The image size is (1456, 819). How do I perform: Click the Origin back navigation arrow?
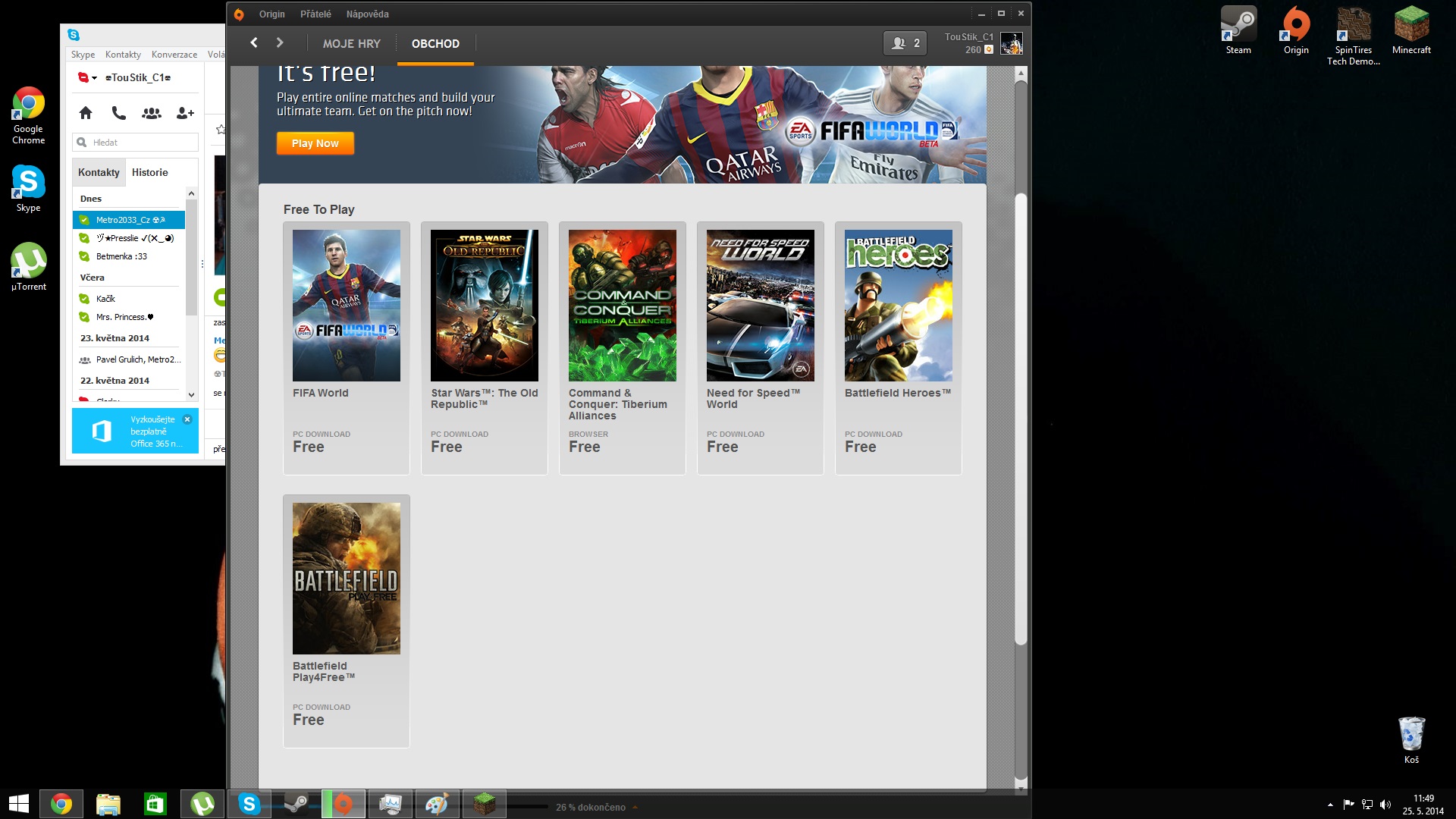point(254,43)
